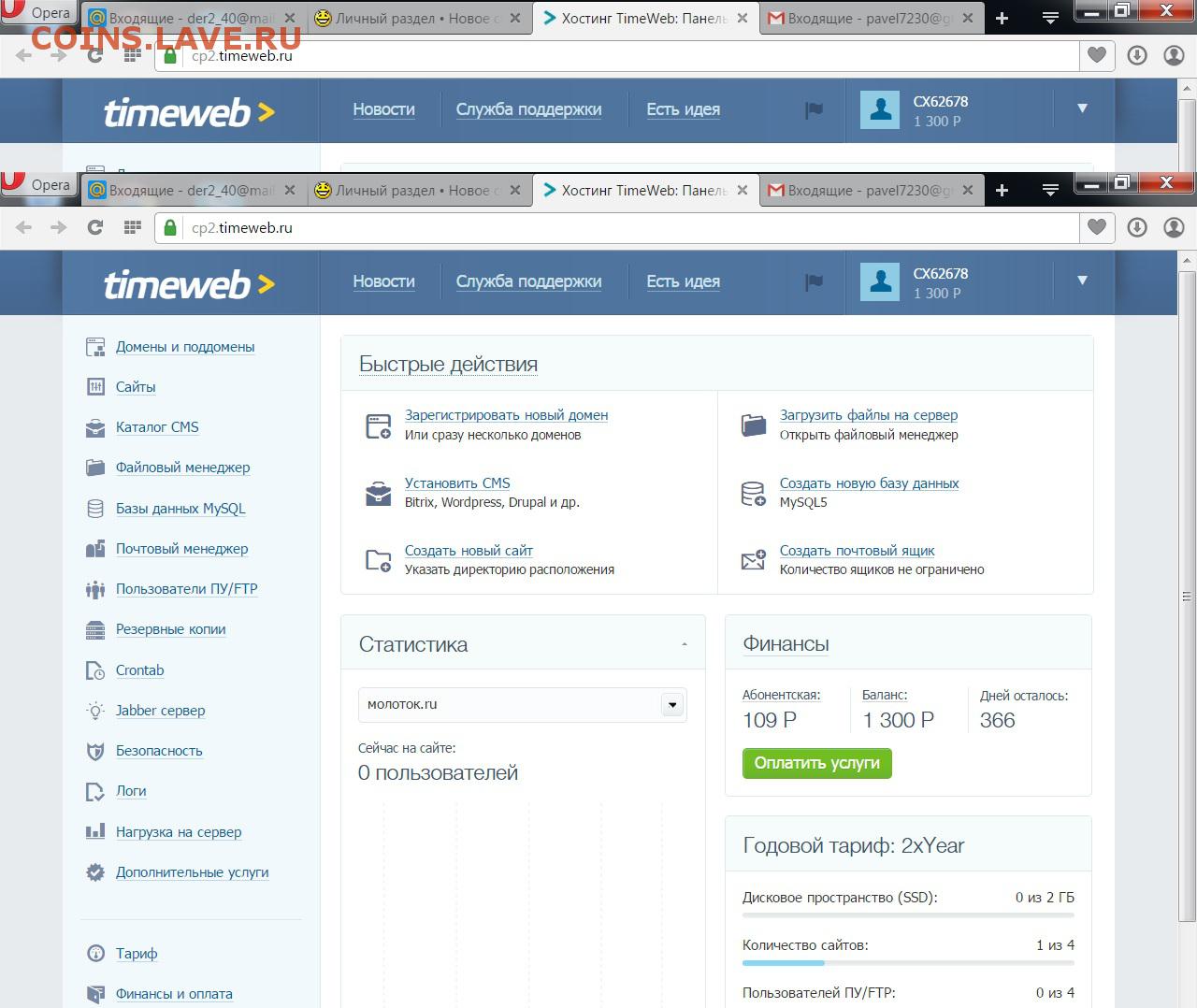This screenshot has width=1197, height=1008.
Task: Open the Загрузить файлы на сервер link
Action: tap(869, 415)
